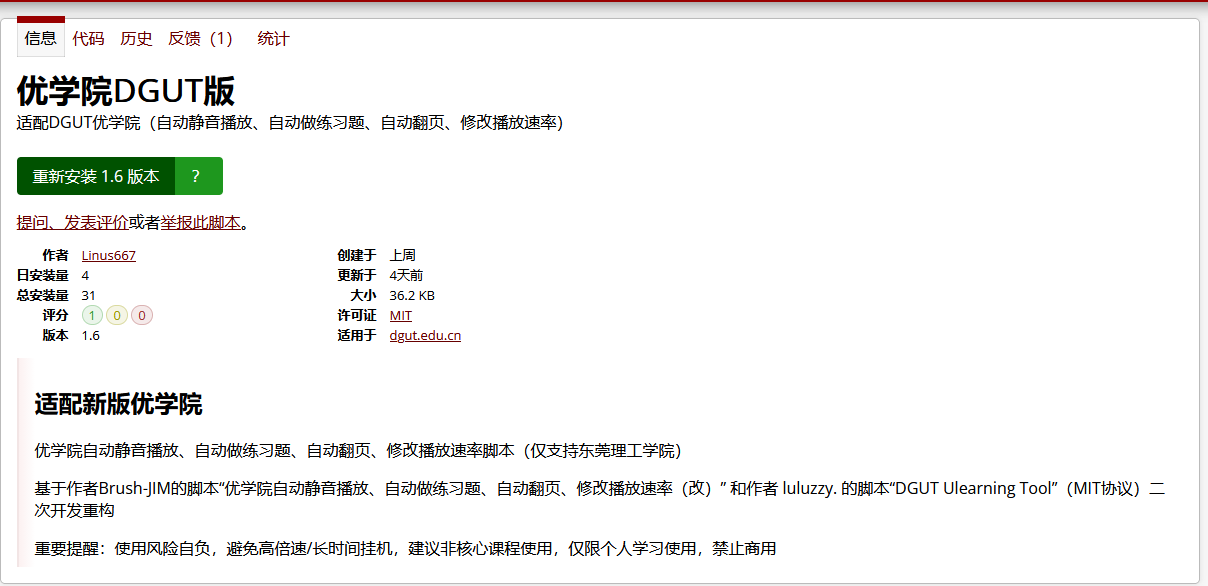Open author Linus667's profile
The width and height of the screenshot is (1208, 586).
[x=108, y=256]
